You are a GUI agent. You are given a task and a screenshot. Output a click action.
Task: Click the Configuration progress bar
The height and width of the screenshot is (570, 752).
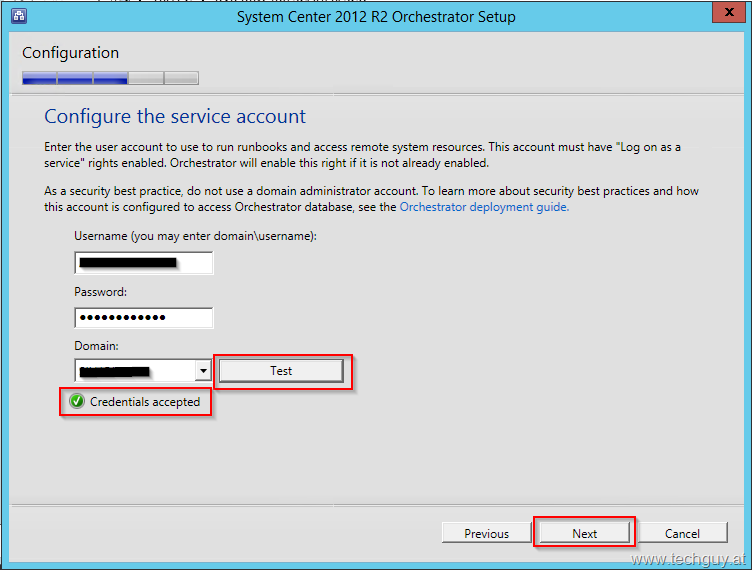[x=110, y=78]
